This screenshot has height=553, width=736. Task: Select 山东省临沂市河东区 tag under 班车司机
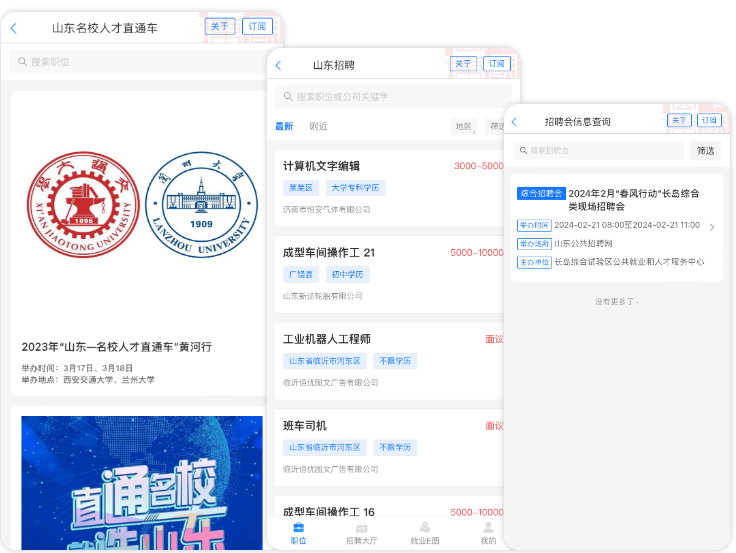click(x=325, y=447)
